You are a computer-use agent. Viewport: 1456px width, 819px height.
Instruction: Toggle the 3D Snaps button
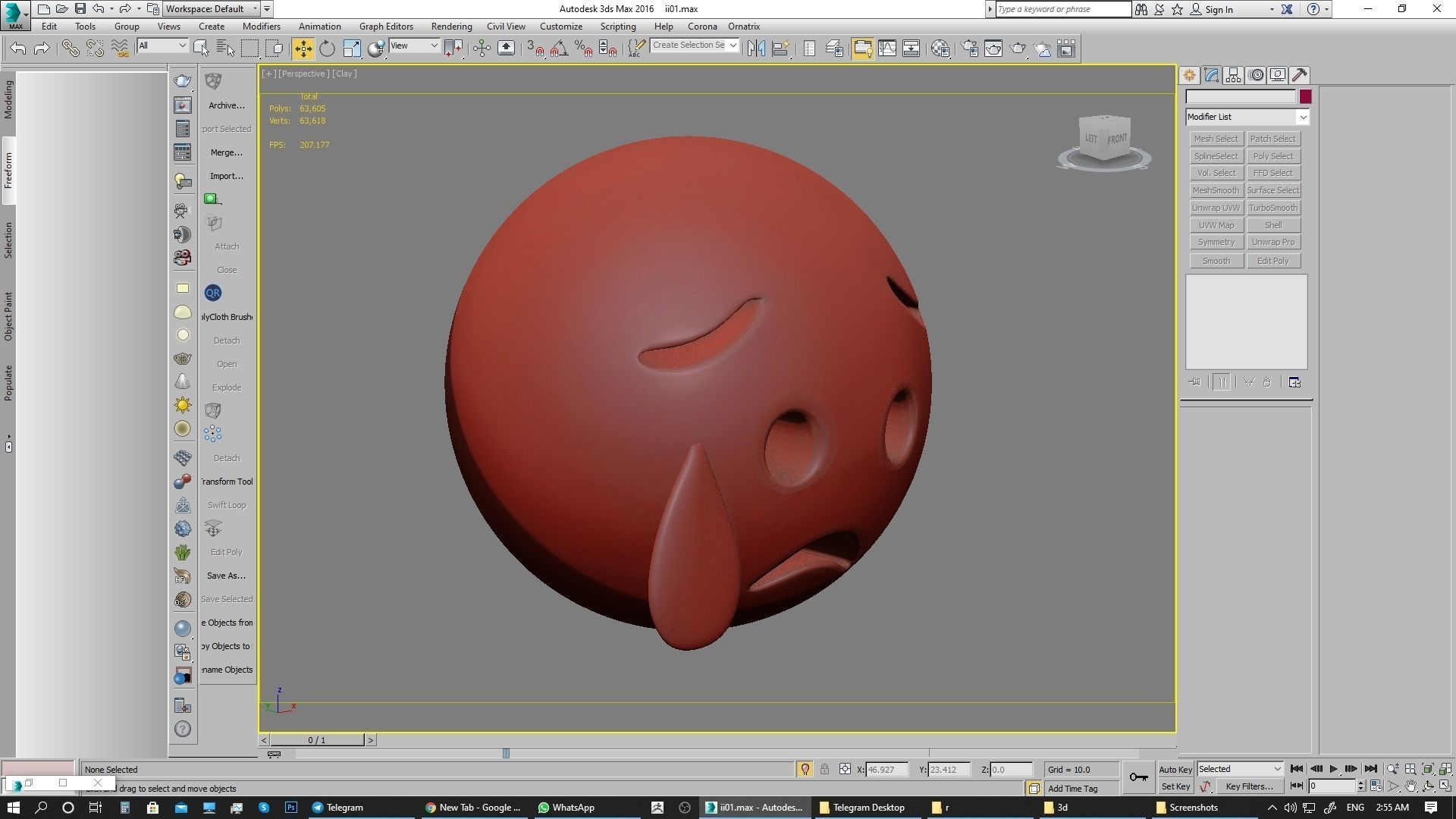coord(535,49)
